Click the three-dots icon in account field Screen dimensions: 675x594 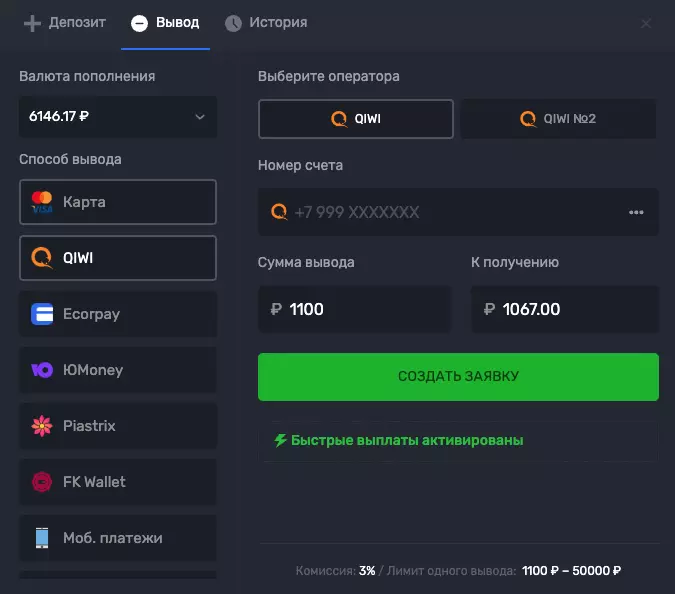point(636,212)
